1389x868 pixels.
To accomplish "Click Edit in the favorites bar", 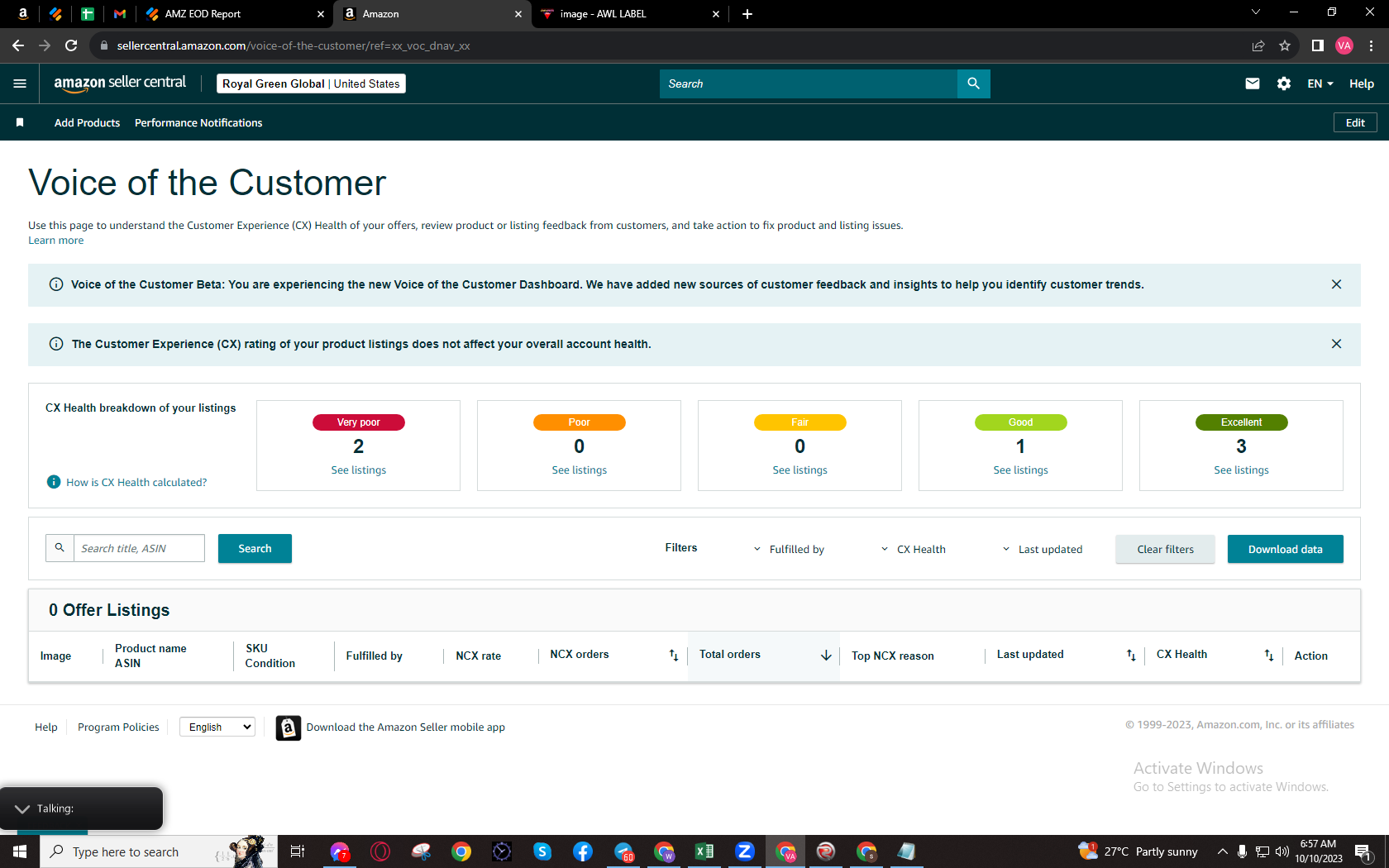I will 1355,122.
